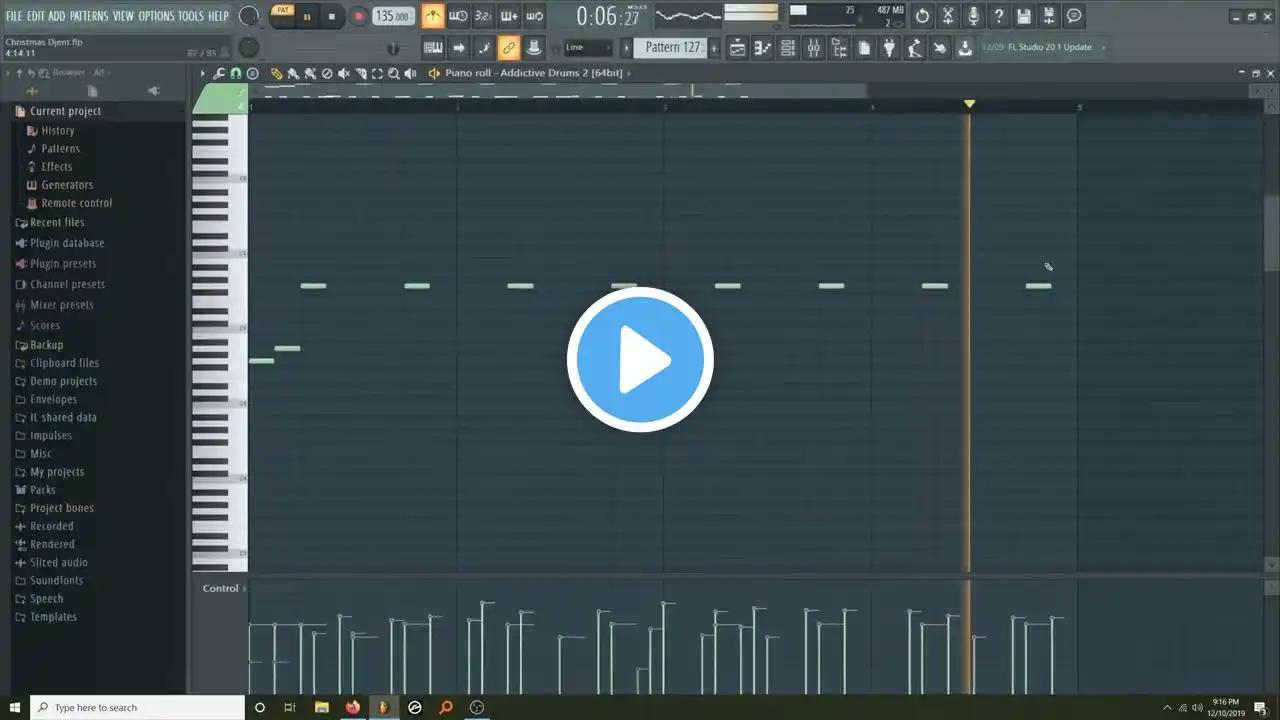Save the project with floppy icon

pos(1024,16)
